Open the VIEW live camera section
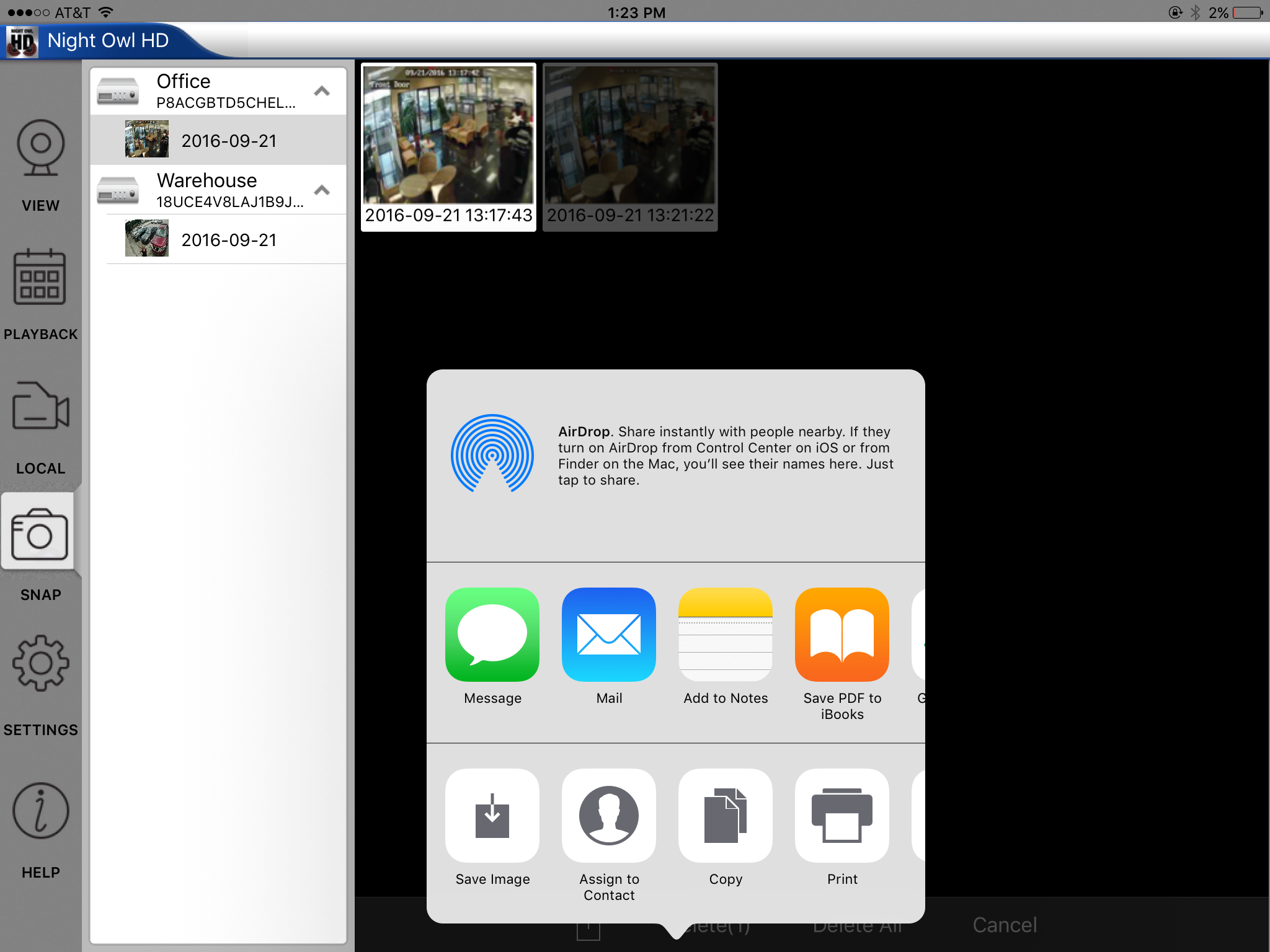 (x=40, y=166)
